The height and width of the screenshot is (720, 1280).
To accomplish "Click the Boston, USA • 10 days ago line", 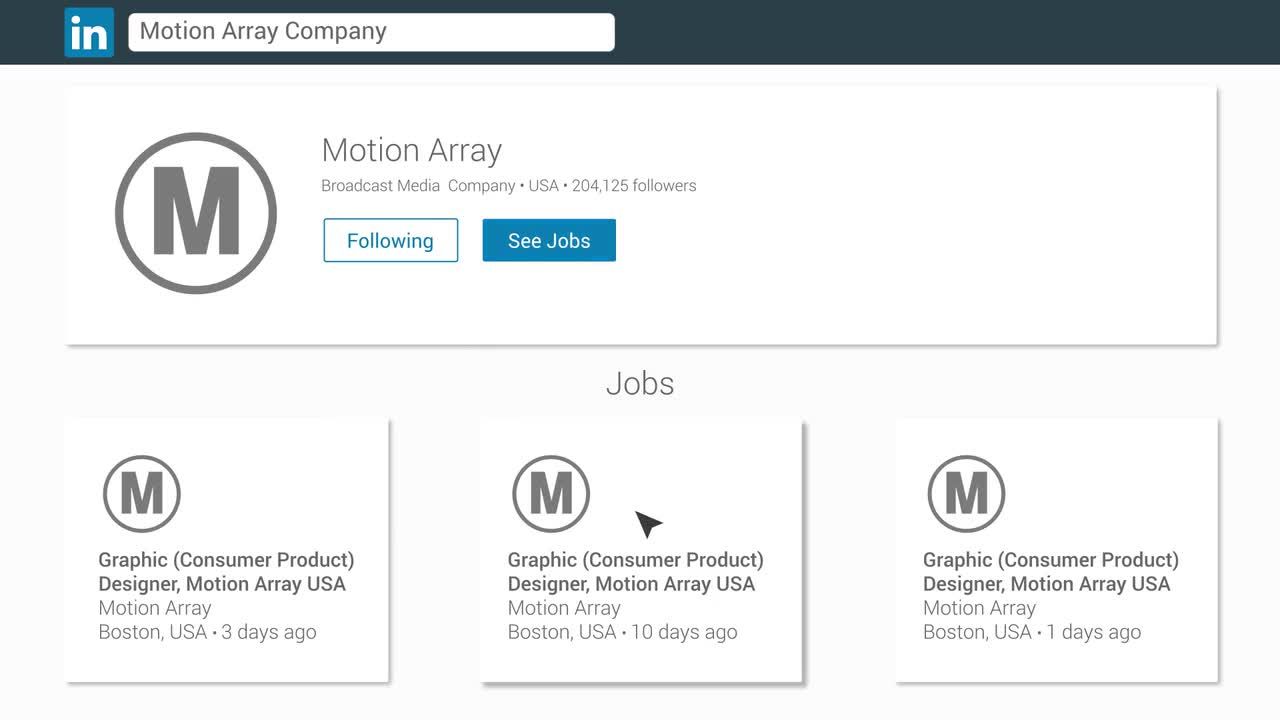I will coord(622,632).
